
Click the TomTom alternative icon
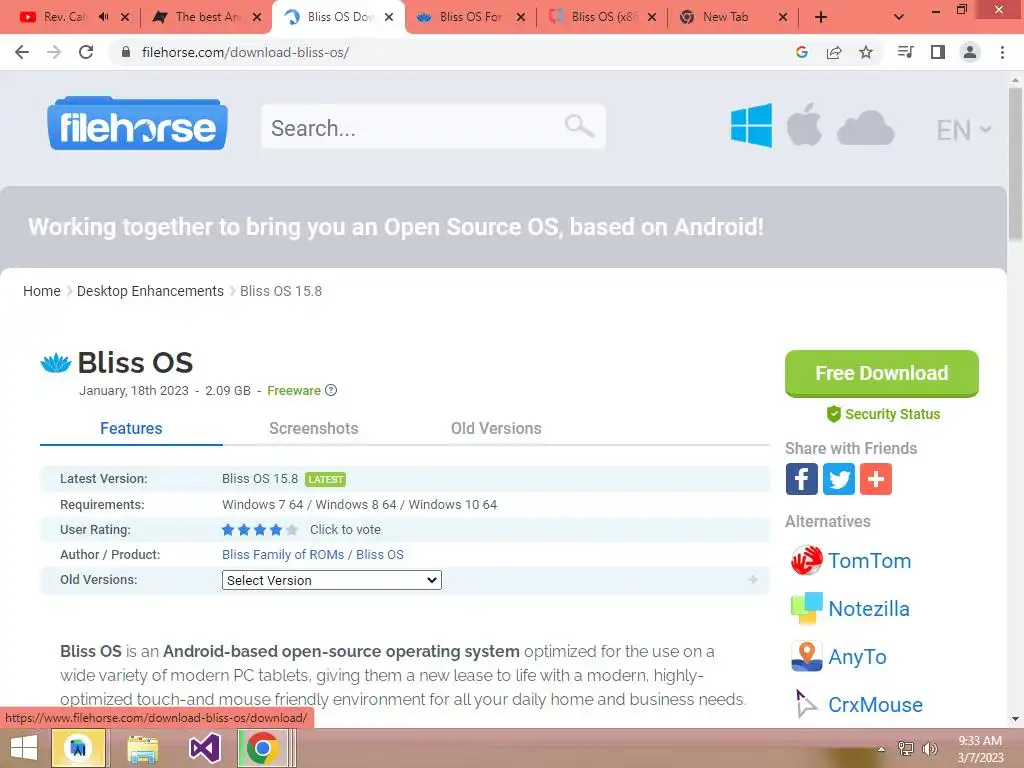[807, 560]
